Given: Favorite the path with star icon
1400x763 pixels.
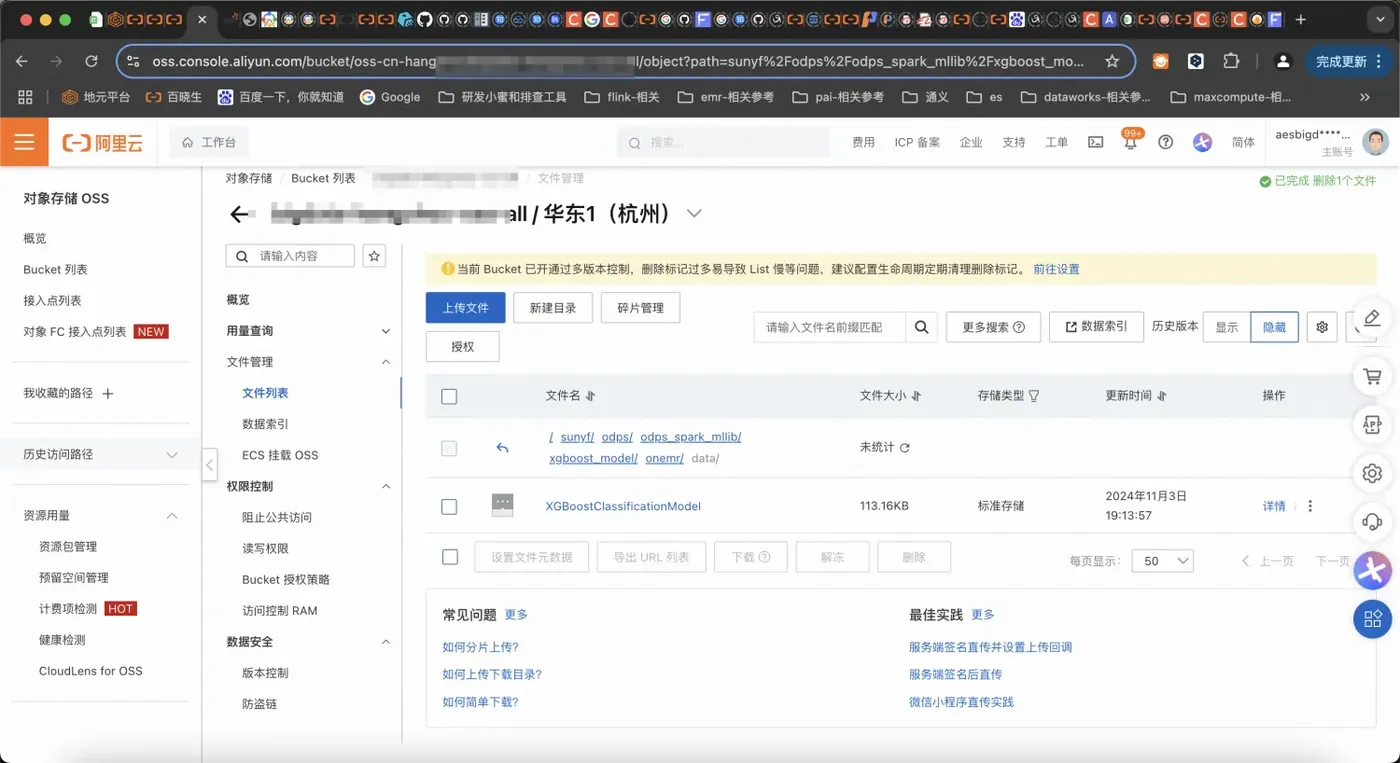Looking at the screenshot, I should pyautogui.click(x=374, y=256).
